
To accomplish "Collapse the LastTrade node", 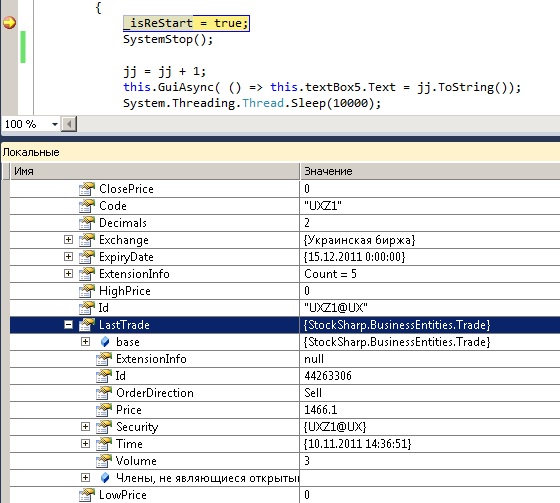I will (68, 325).
